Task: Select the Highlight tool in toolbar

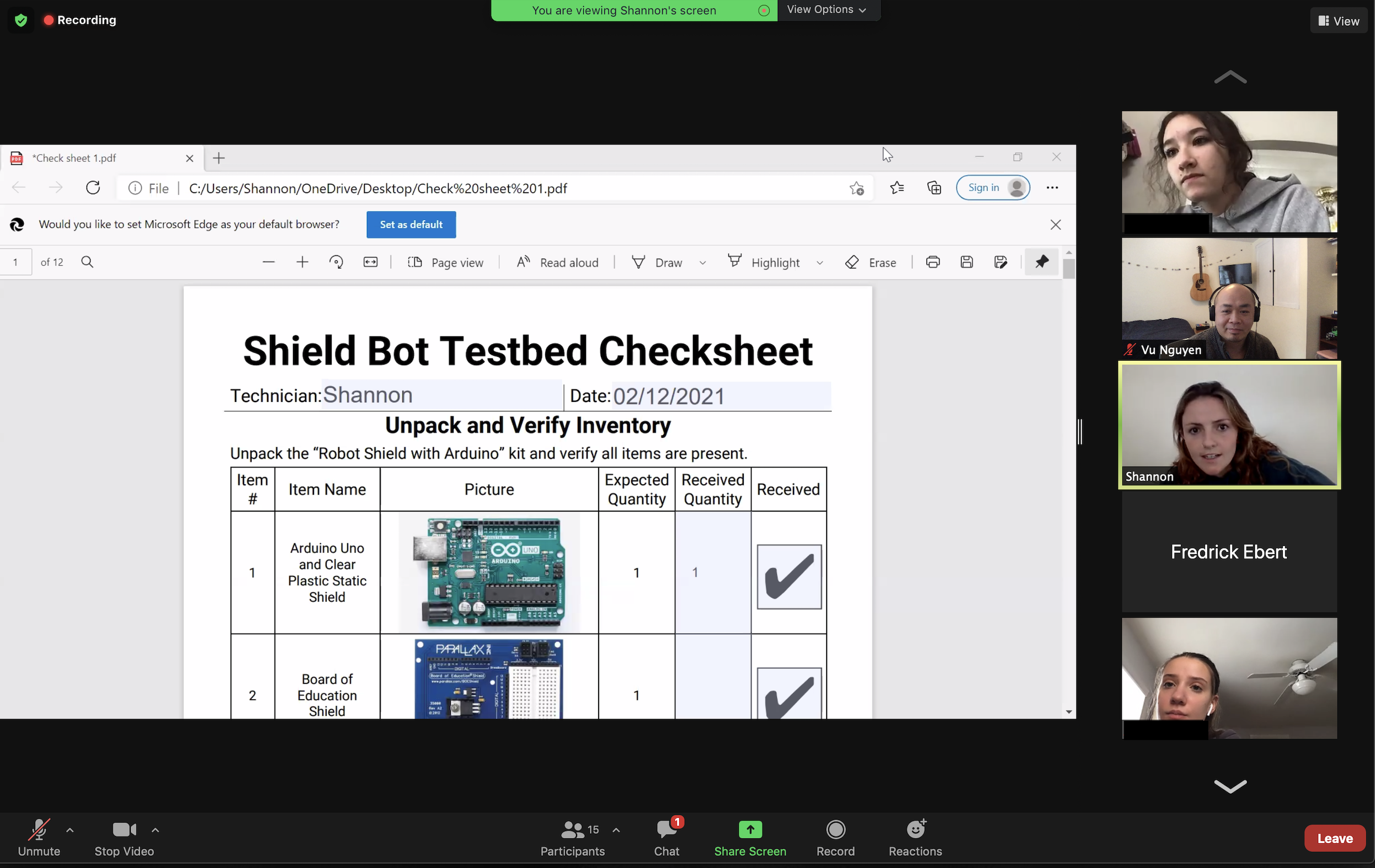Action: [x=775, y=261]
